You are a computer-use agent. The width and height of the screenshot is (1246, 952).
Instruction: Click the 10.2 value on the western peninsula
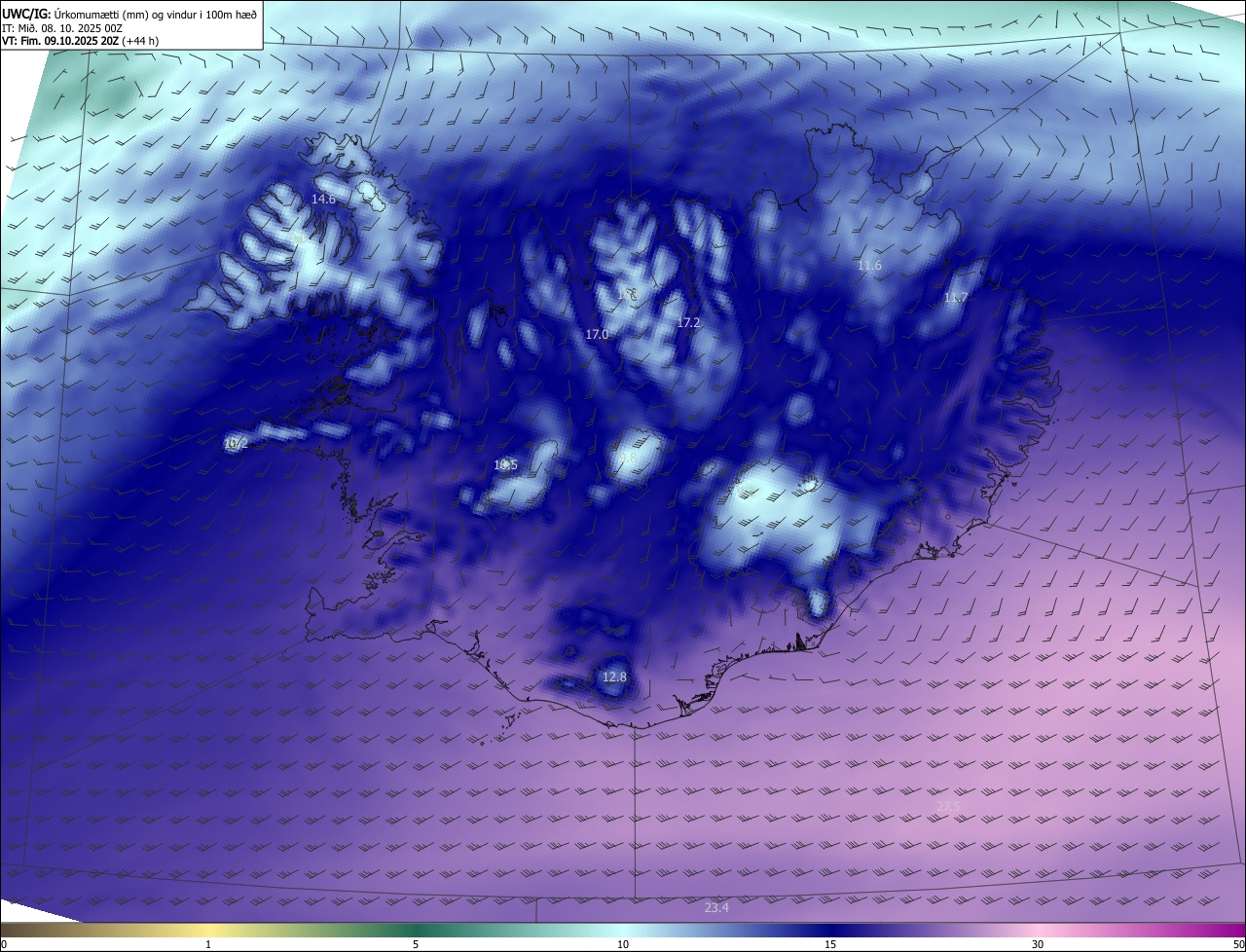pyautogui.click(x=236, y=443)
